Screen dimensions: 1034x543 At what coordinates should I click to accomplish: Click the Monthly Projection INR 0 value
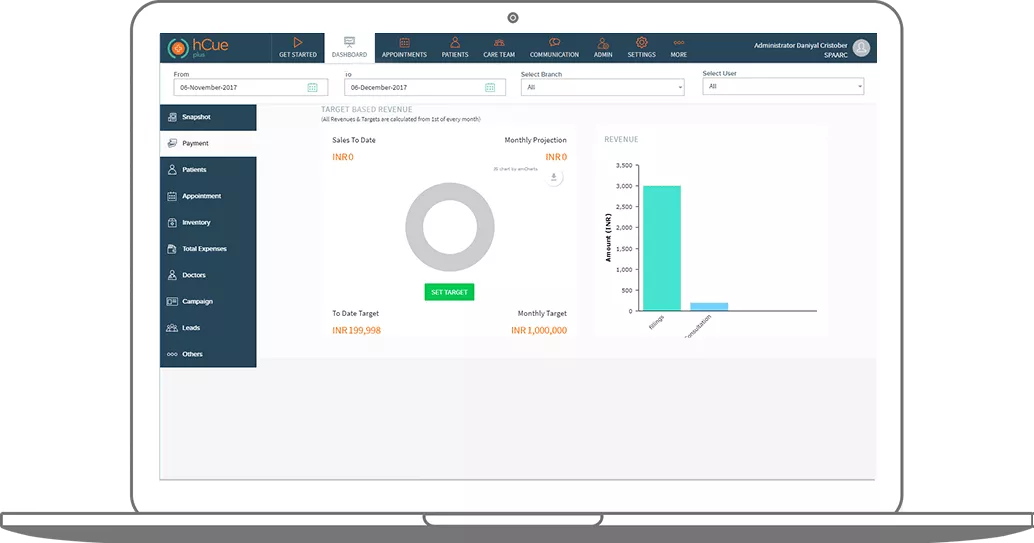tap(556, 157)
